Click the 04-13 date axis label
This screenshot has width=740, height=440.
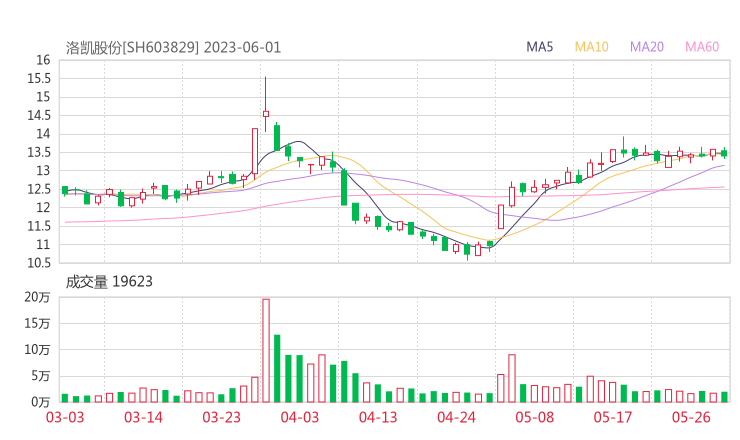point(378,417)
